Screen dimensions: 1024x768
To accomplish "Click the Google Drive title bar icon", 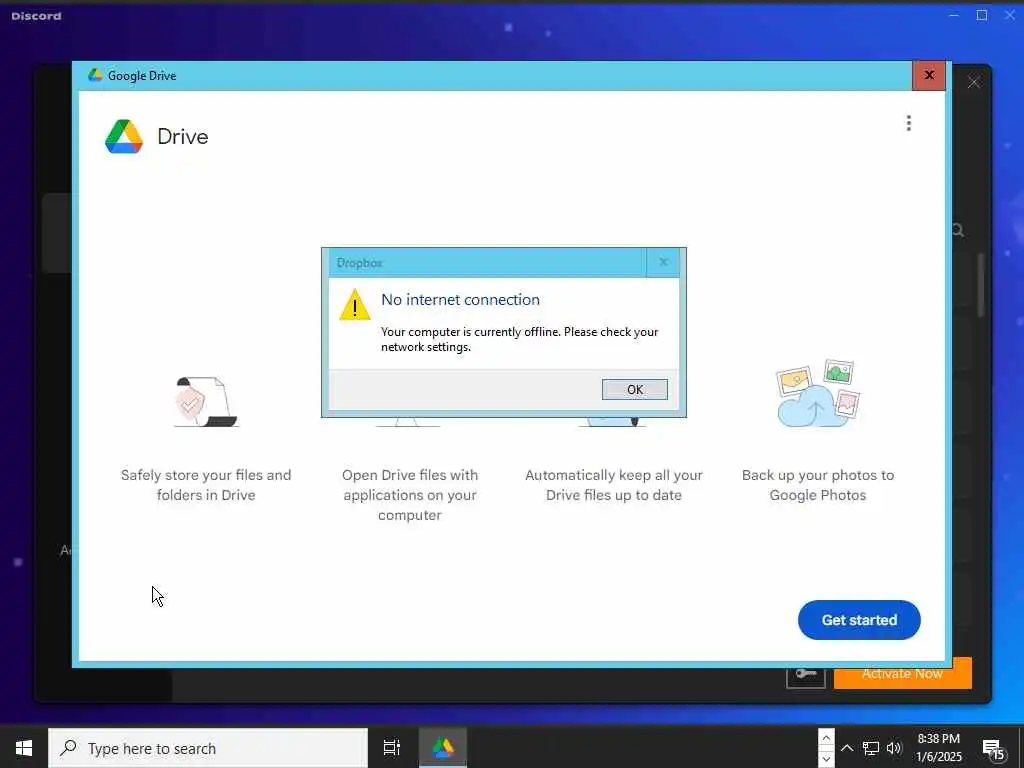I will (x=95, y=75).
